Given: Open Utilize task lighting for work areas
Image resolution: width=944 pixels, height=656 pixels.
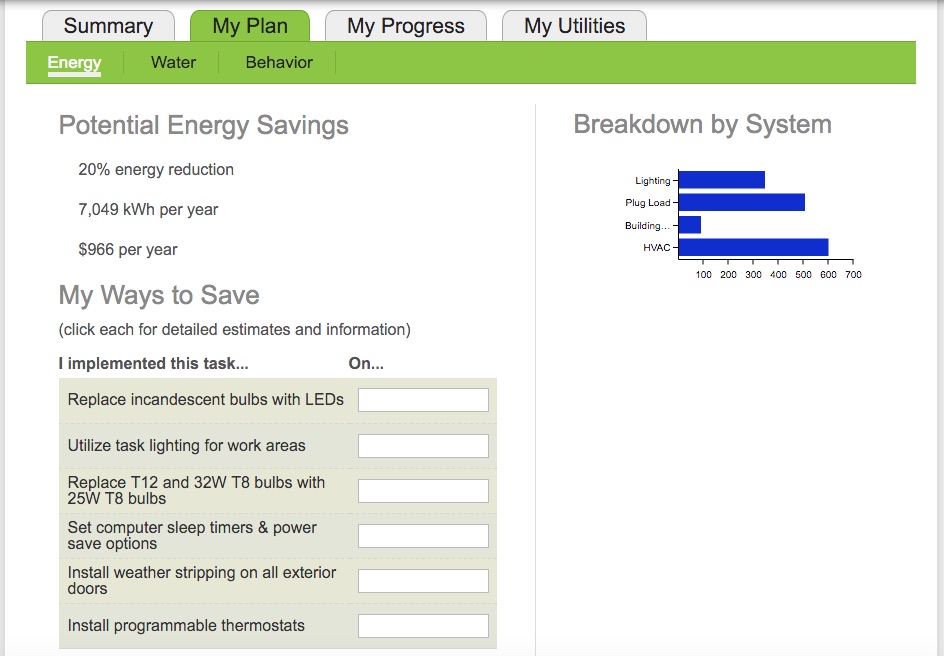Looking at the screenshot, I should [186, 445].
